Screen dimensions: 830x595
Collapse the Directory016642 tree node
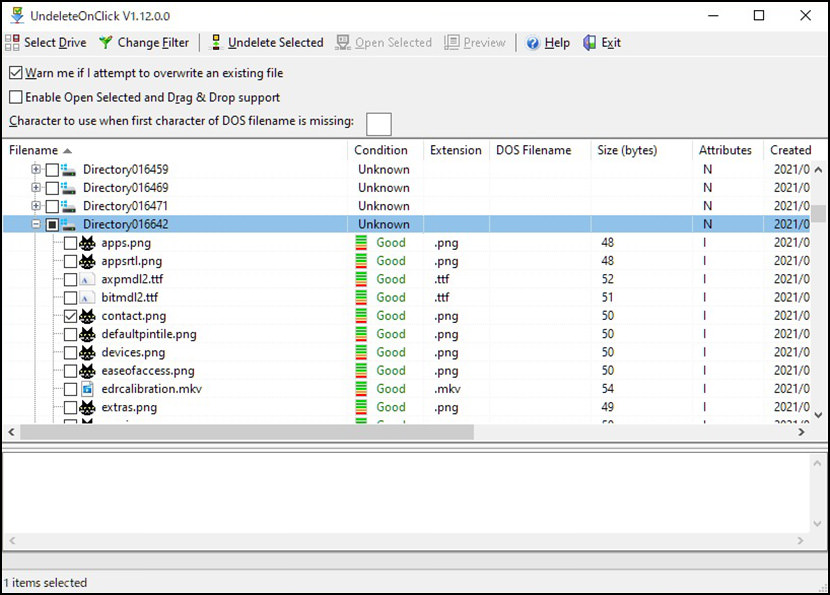[x=35, y=224]
